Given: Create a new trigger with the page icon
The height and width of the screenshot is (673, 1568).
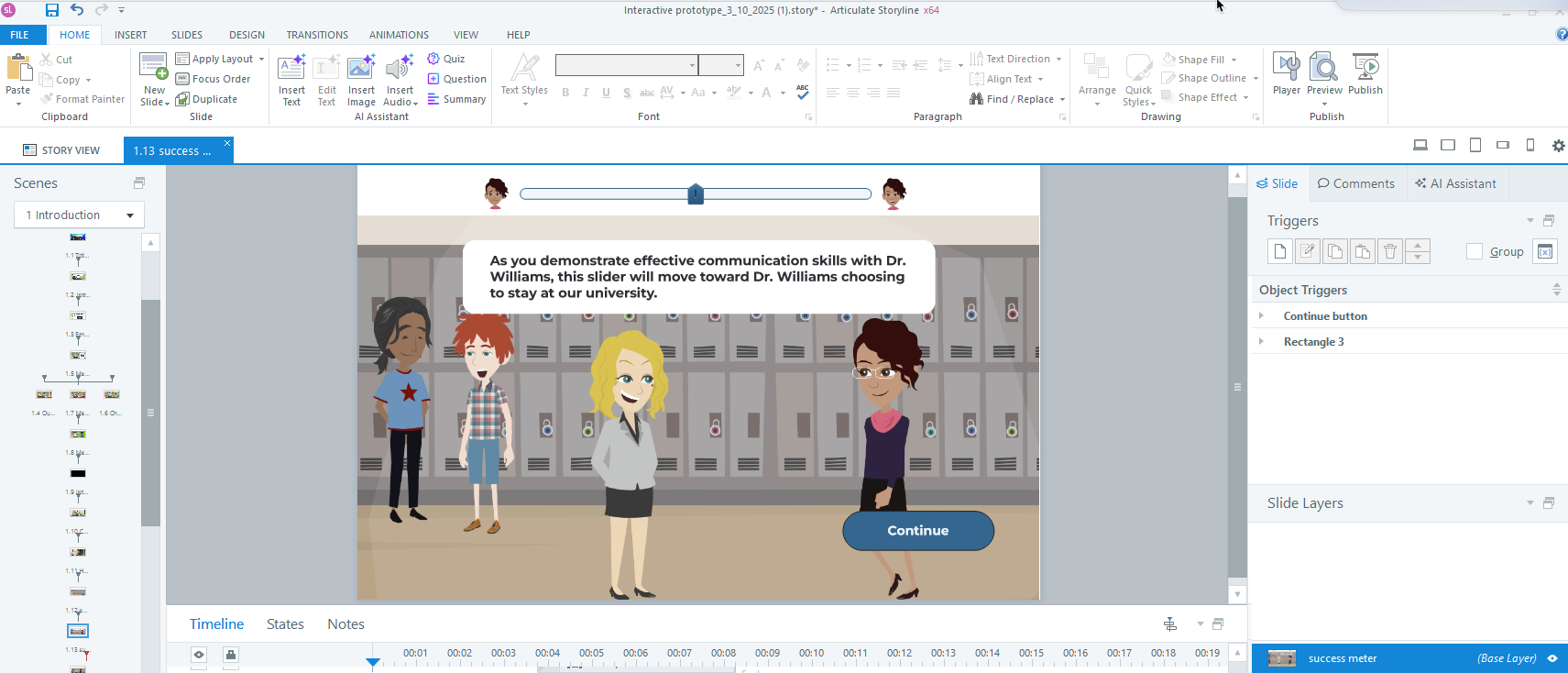Looking at the screenshot, I should [1280, 251].
